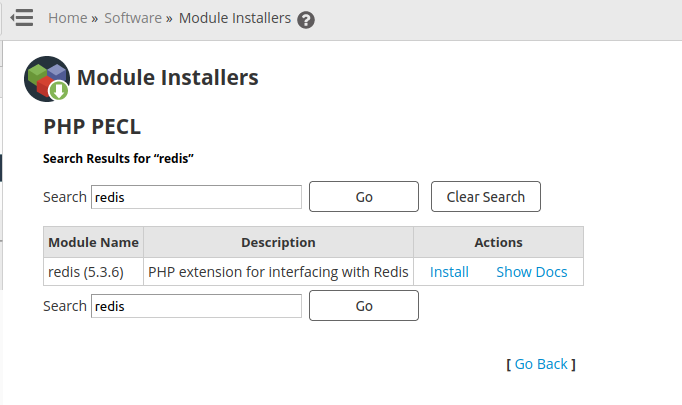Open Software breadcrumb link
Viewport: 682px width, 405px height.
click(x=133, y=18)
